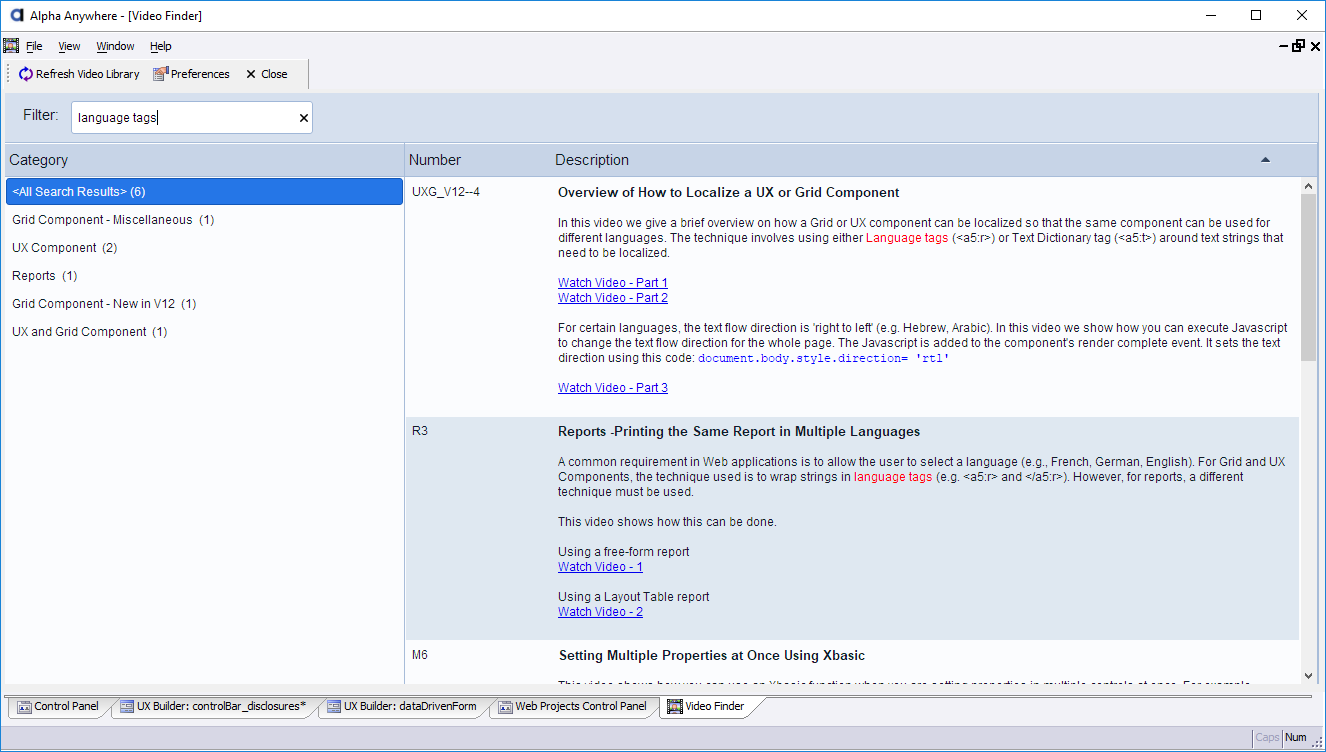Click the Video Finder icon in menu bar
Viewport: 1326px width, 752px height.
pos(11,46)
